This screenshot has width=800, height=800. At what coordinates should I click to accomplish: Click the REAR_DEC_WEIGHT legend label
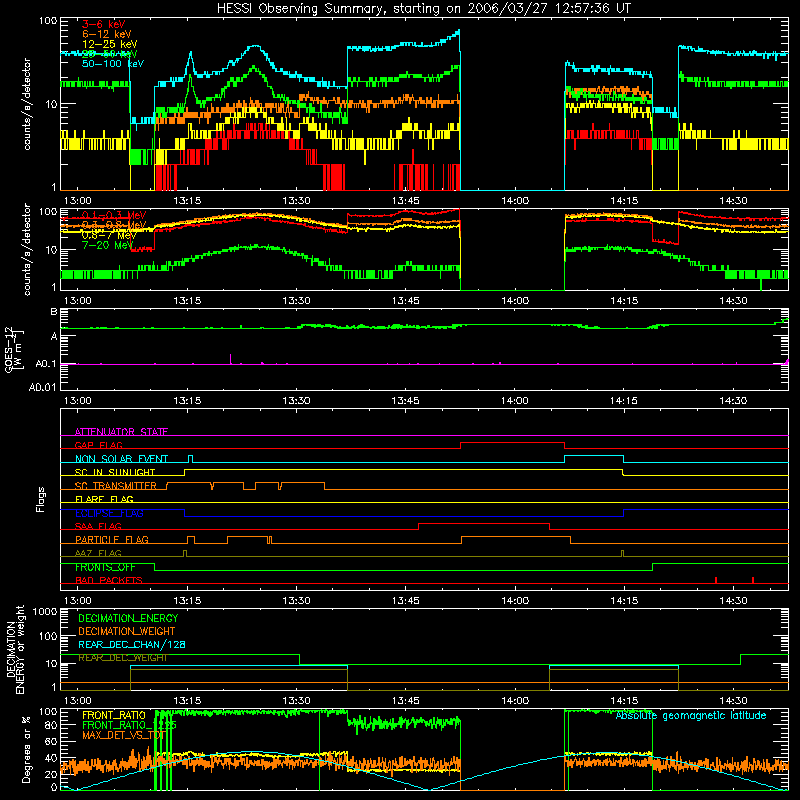click(122, 658)
